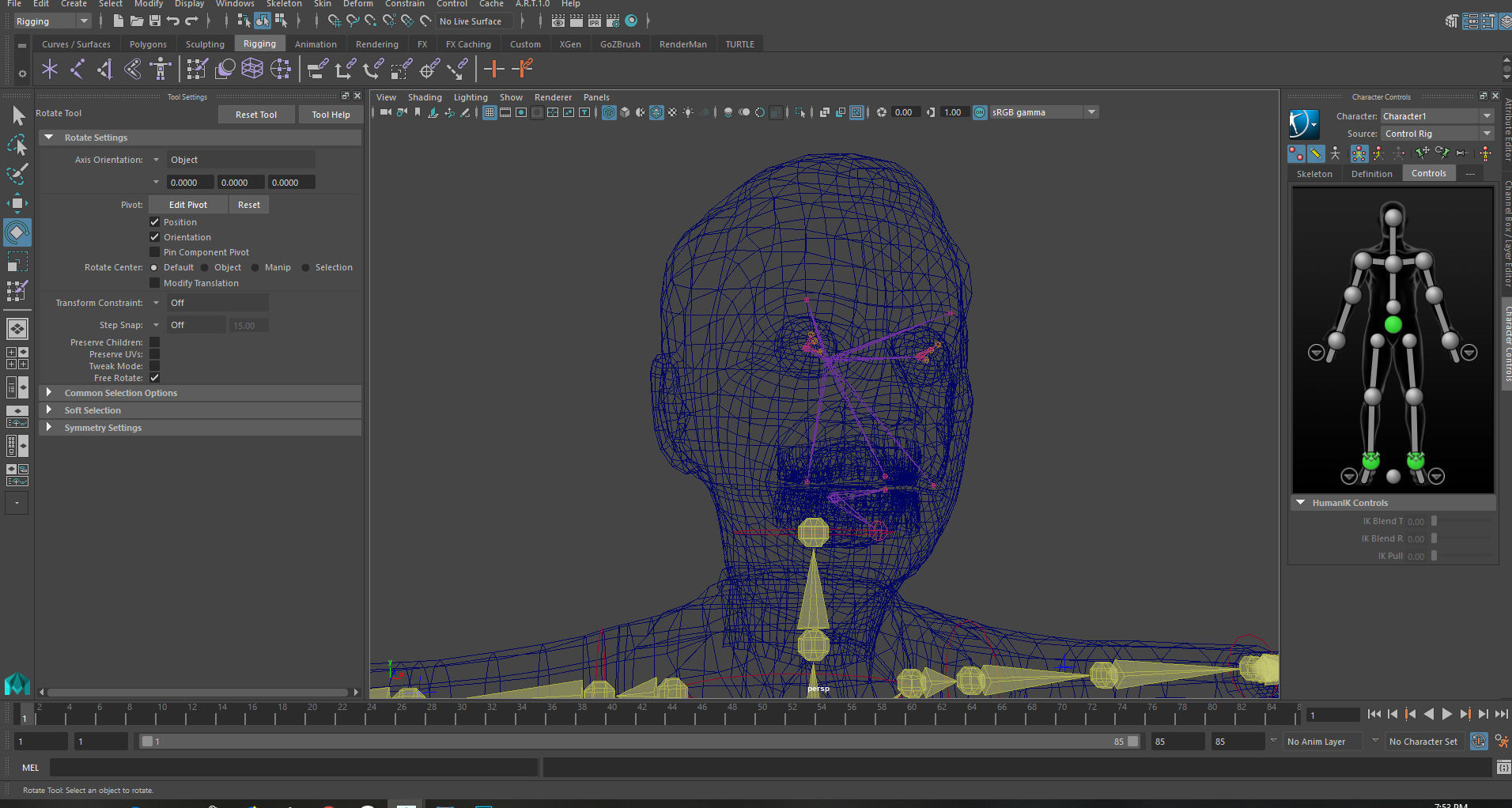
Task: Open the sRGB gamma view transform dropdown
Action: pos(1044,112)
